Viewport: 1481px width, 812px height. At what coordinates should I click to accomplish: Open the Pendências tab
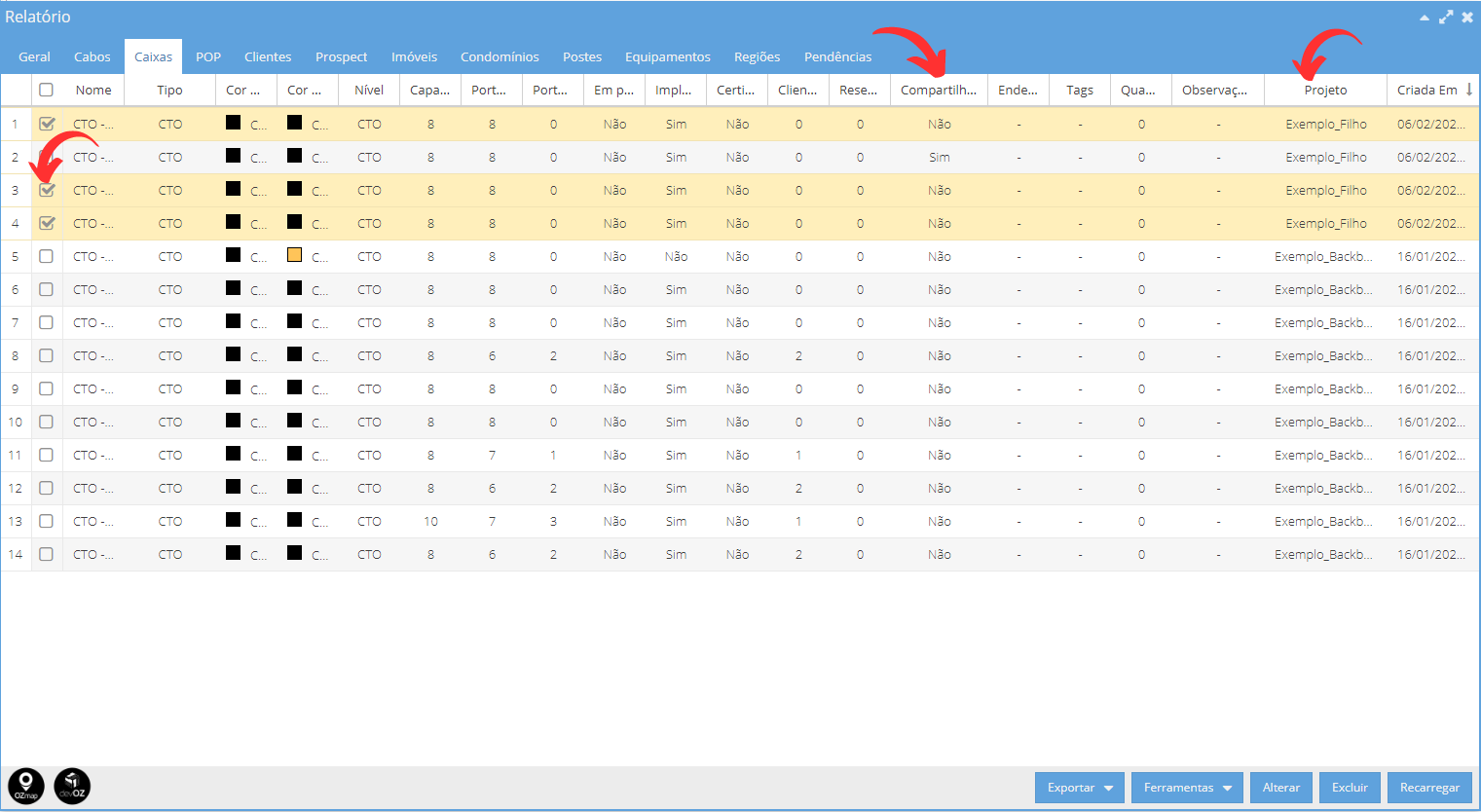coord(838,56)
